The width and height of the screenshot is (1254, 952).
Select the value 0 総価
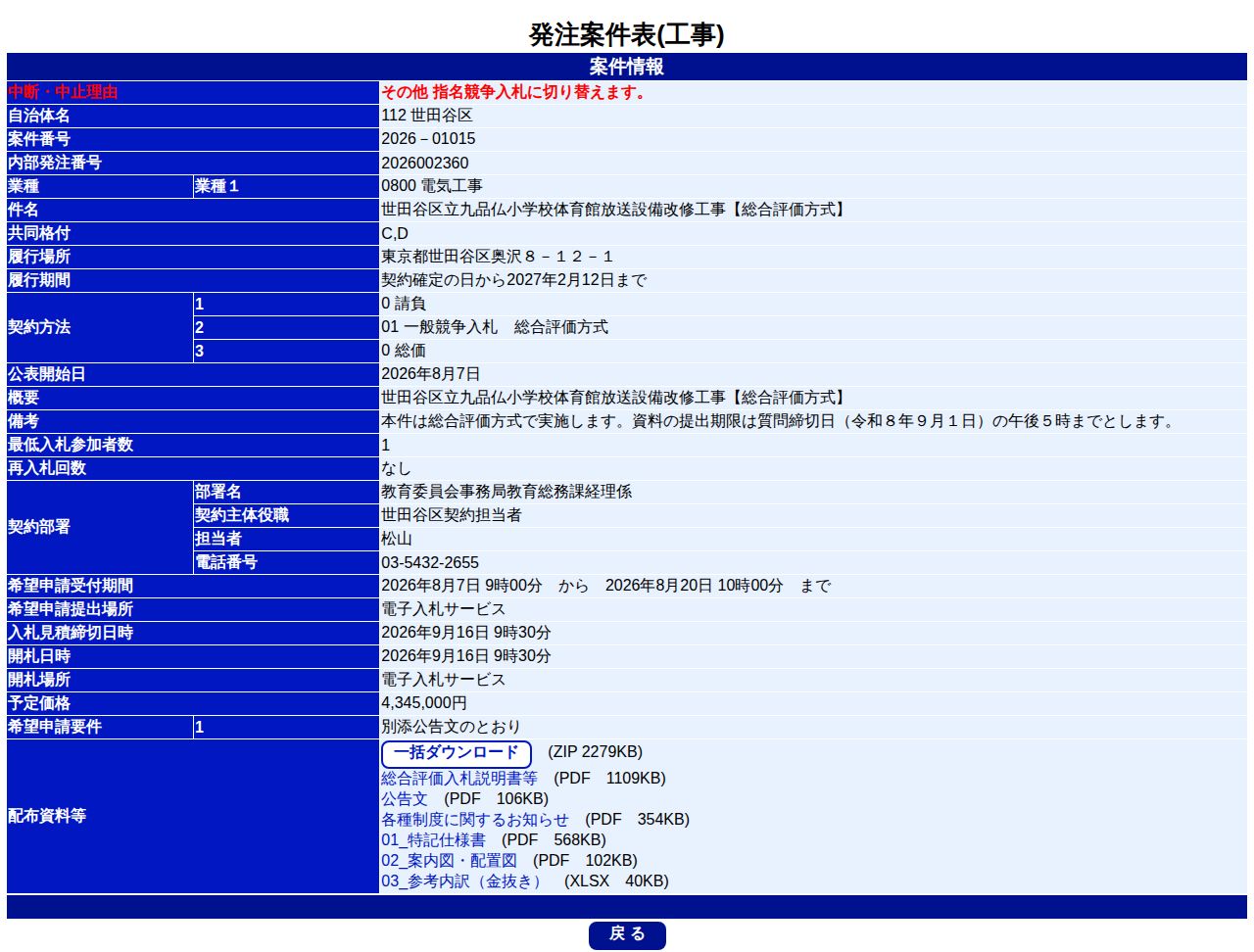(404, 351)
